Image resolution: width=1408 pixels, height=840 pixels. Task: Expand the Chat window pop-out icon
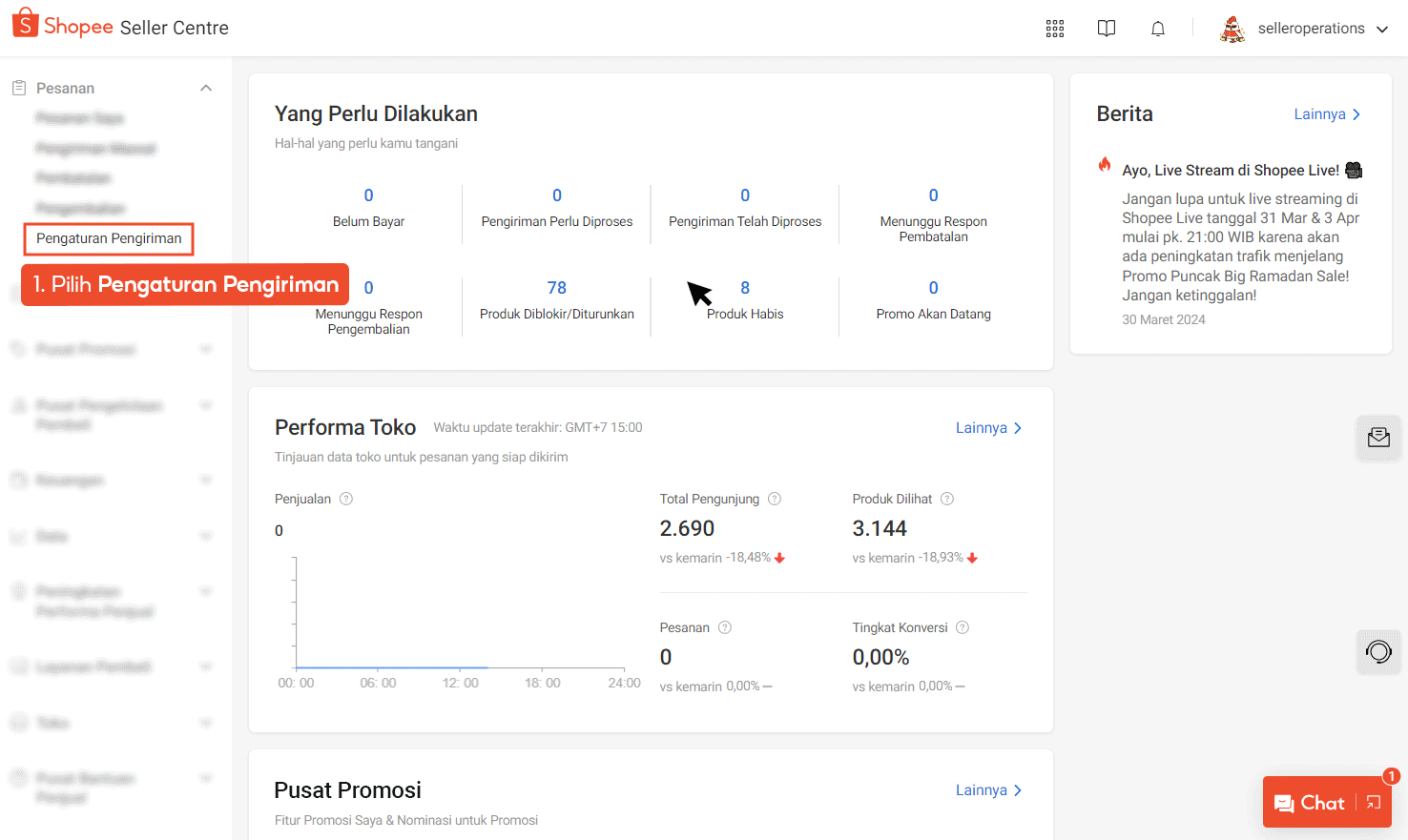pyautogui.click(x=1374, y=803)
